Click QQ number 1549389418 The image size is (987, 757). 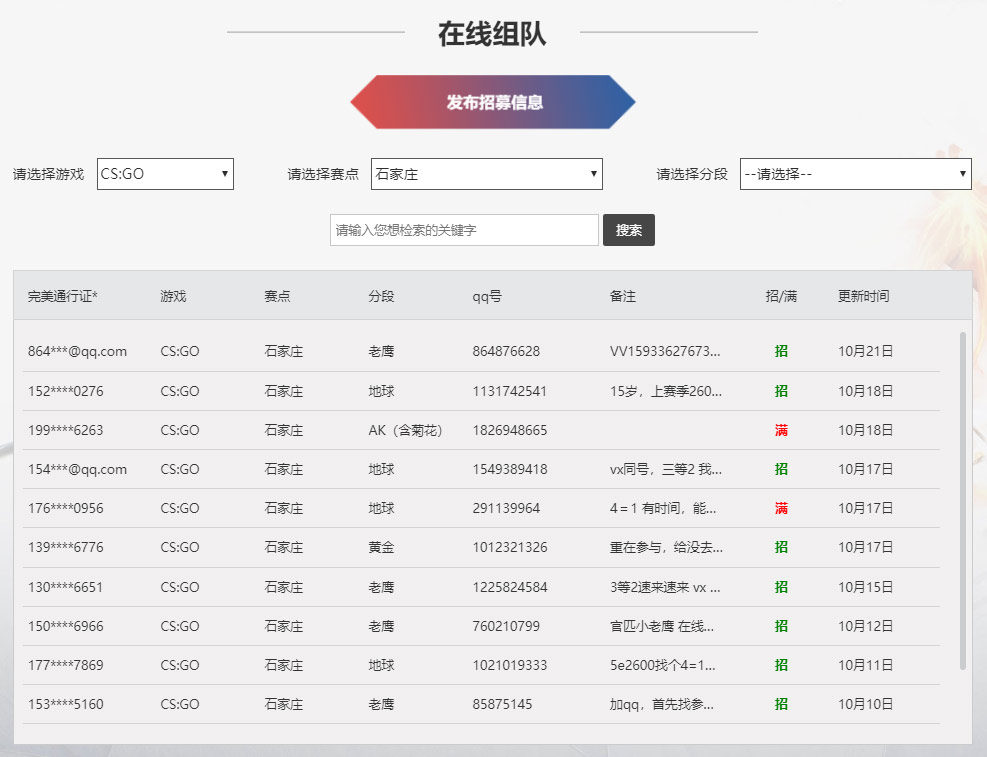(510, 469)
